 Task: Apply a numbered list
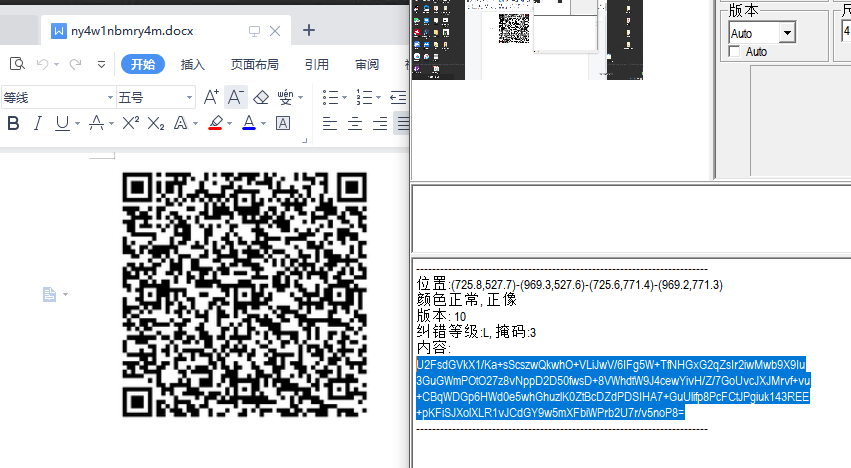[x=364, y=98]
